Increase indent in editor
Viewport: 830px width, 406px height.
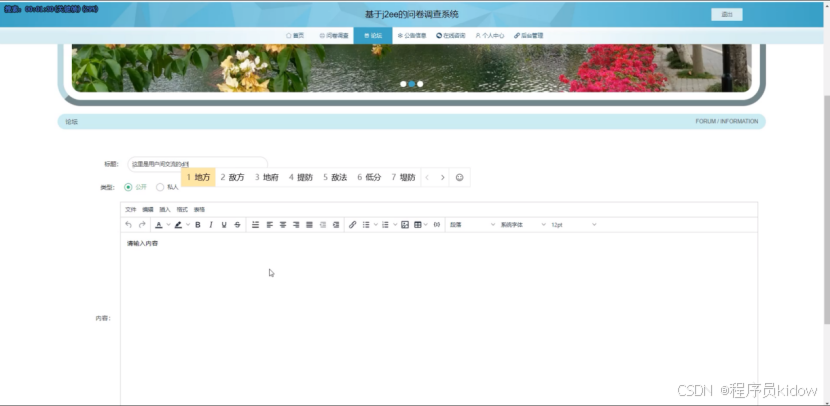(x=336, y=225)
